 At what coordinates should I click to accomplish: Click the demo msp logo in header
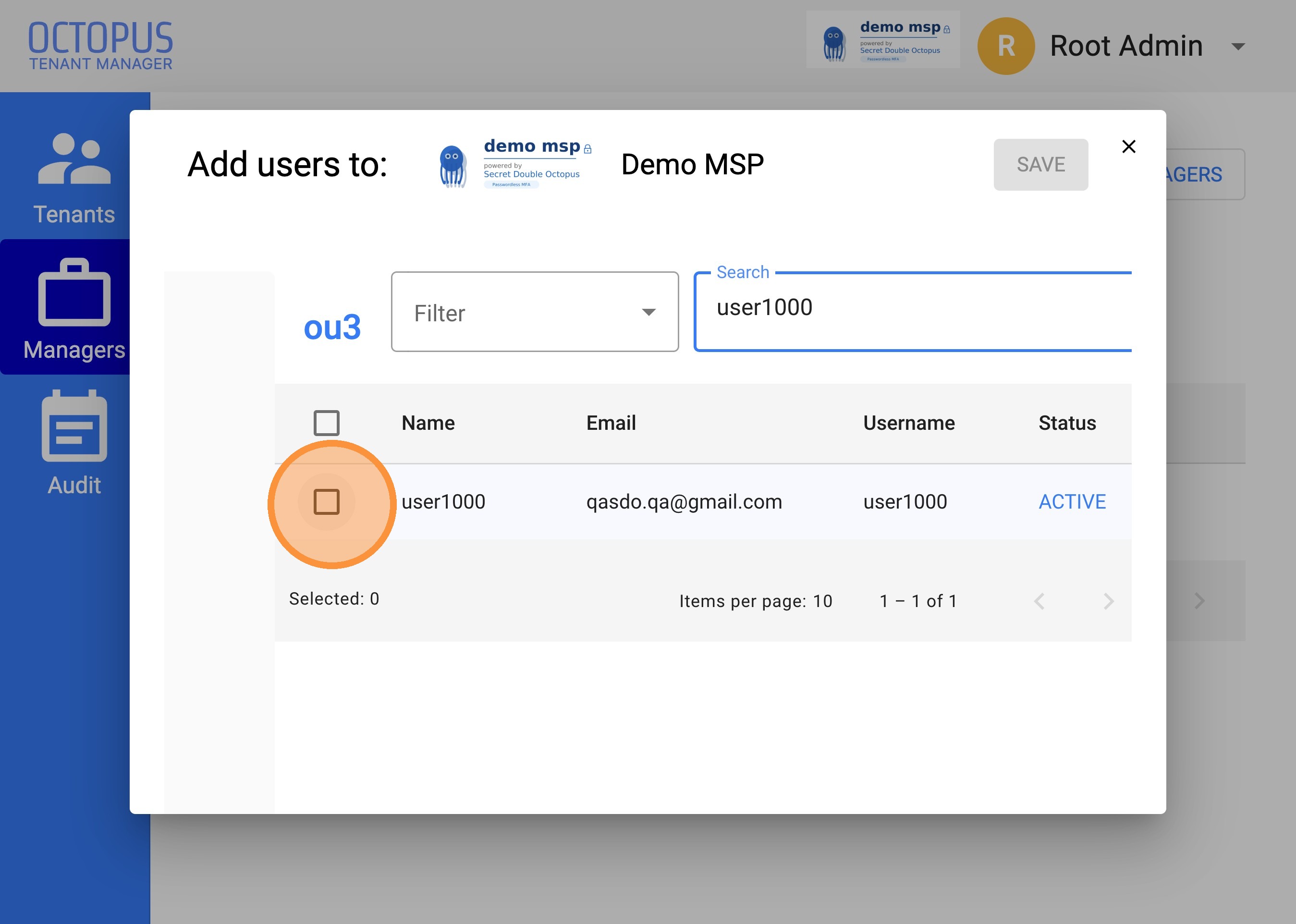pyautogui.click(x=883, y=40)
